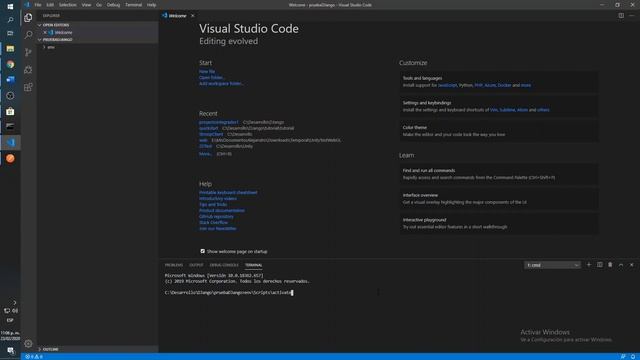Image resolution: width=640 pixels, height=360 pixels.
Task: Open the Terminal menu
Action: 133,5
